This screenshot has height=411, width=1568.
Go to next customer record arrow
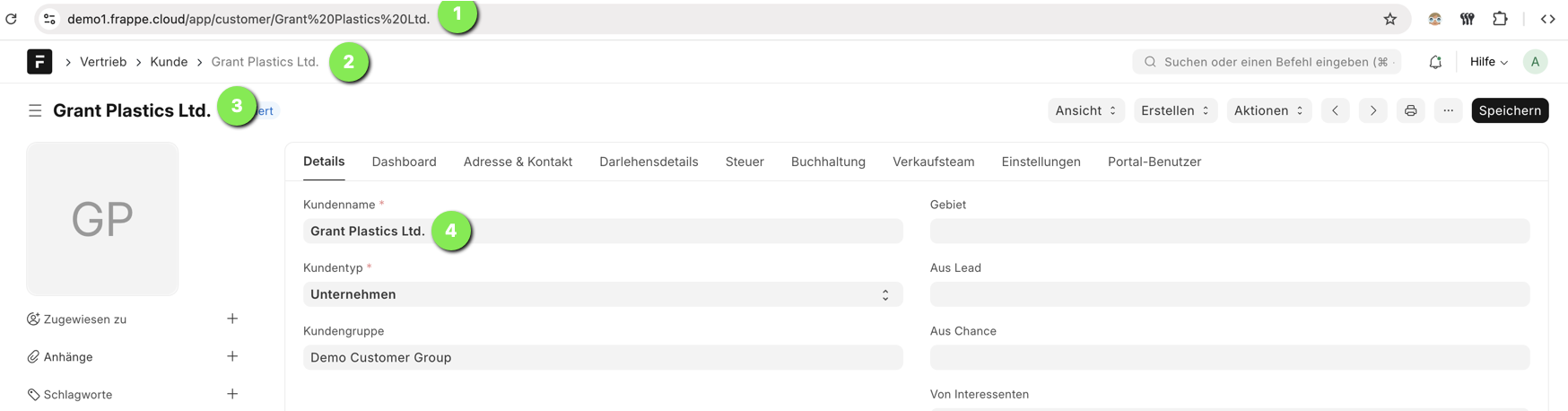(x=1372, y=110)
